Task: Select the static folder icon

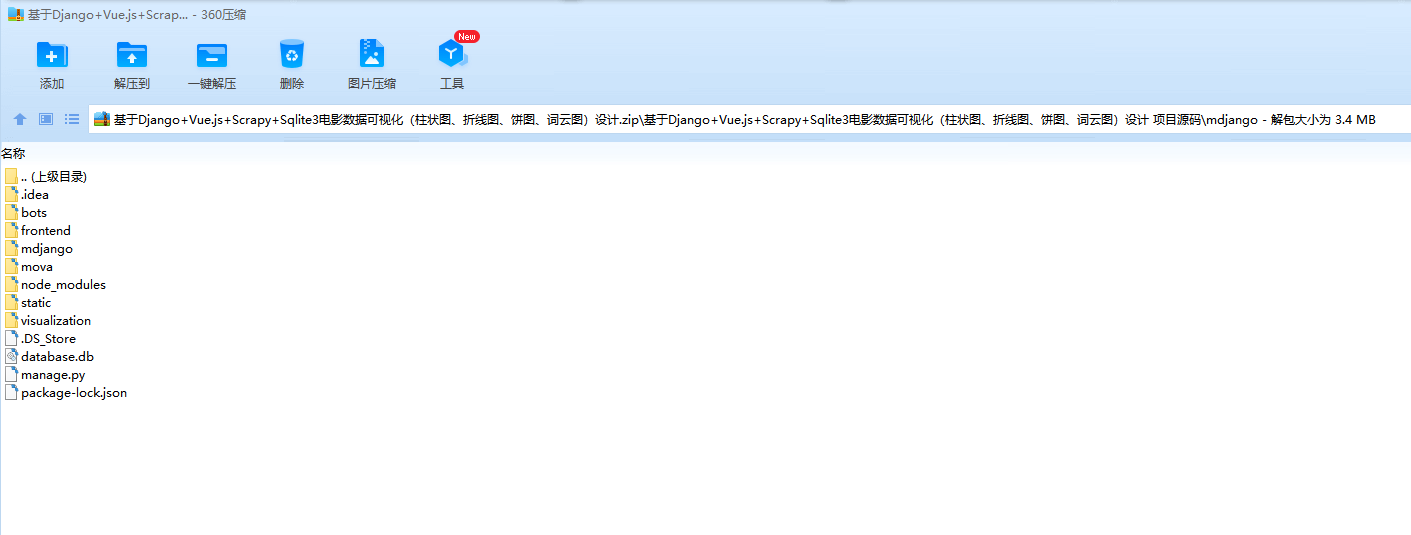Action: (11, 302)
